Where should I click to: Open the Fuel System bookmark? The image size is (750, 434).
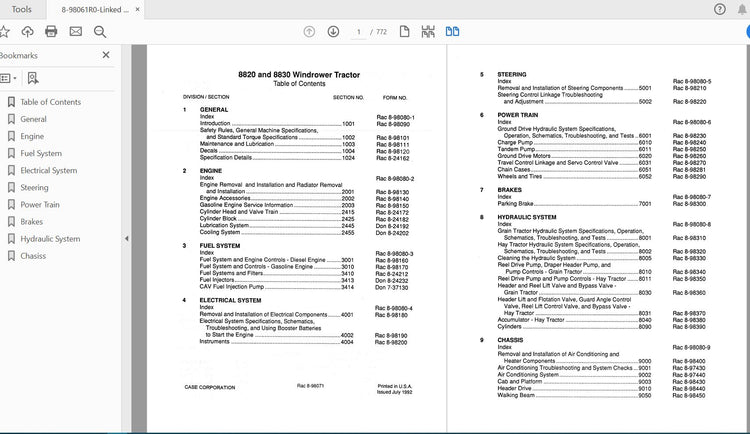pyautogui.click(x=41, y=153)
